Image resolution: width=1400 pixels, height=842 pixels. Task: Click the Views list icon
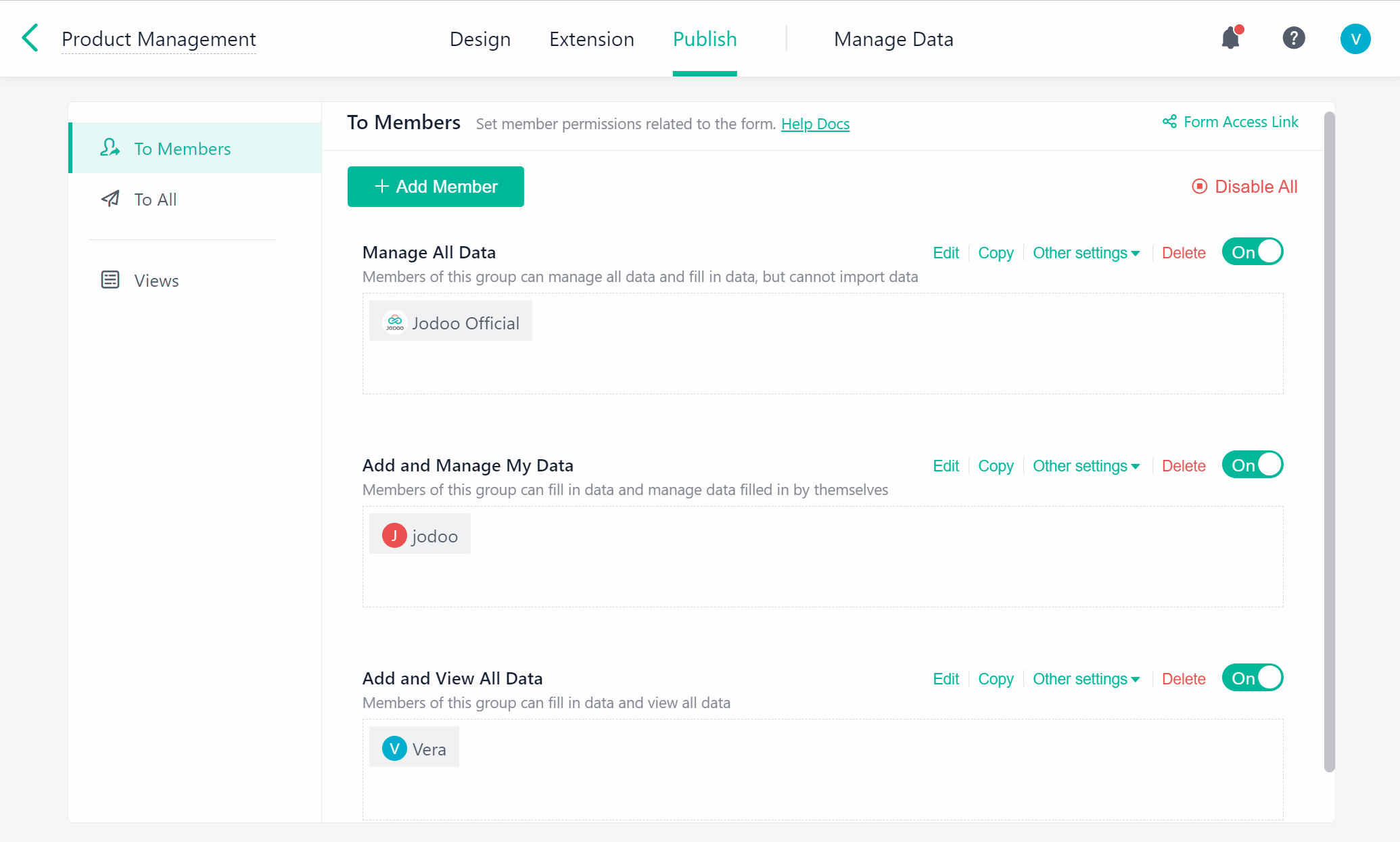pos(110,280)
